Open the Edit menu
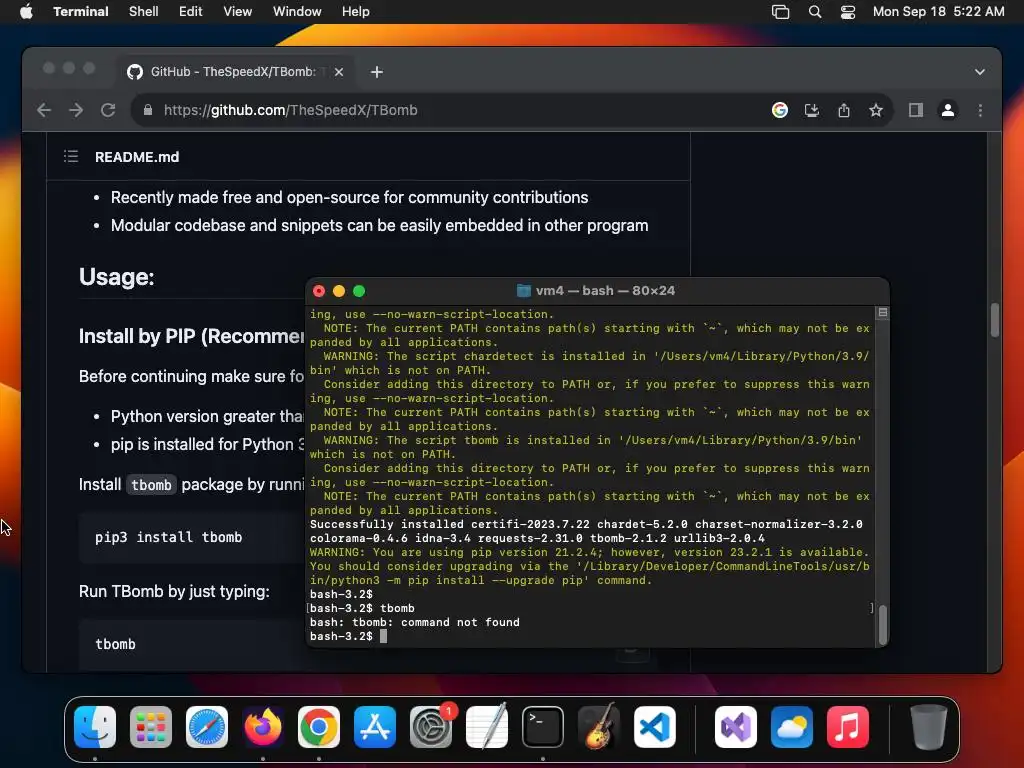Image resolution: width=1024 pixels, height=768 pixels. (190, 12)
